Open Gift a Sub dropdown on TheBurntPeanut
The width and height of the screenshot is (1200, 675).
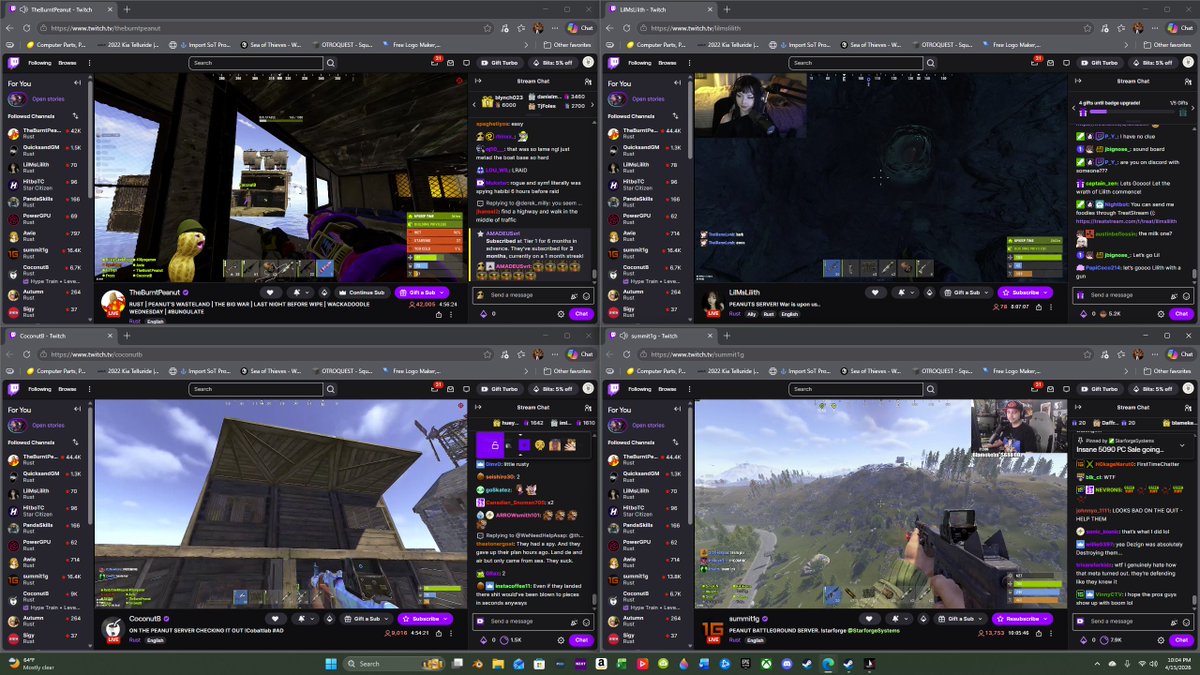coord(422,293)
